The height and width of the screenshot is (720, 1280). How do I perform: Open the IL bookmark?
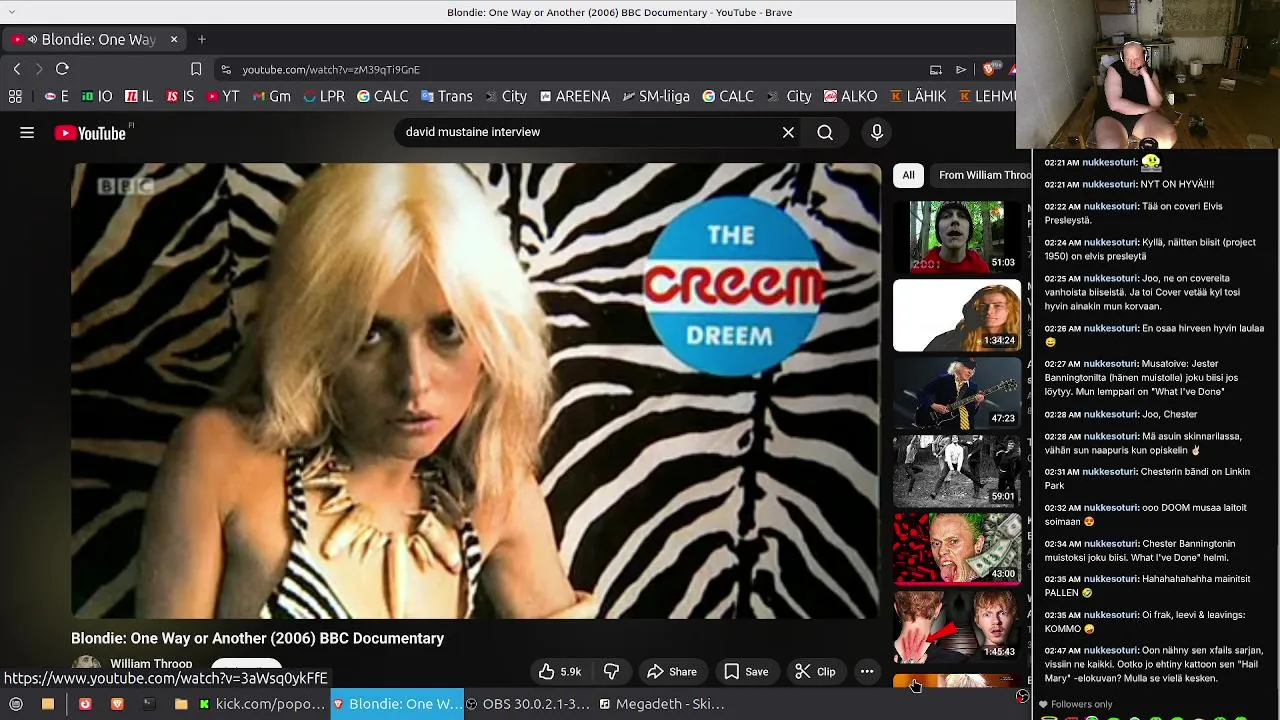pos(139,96)
